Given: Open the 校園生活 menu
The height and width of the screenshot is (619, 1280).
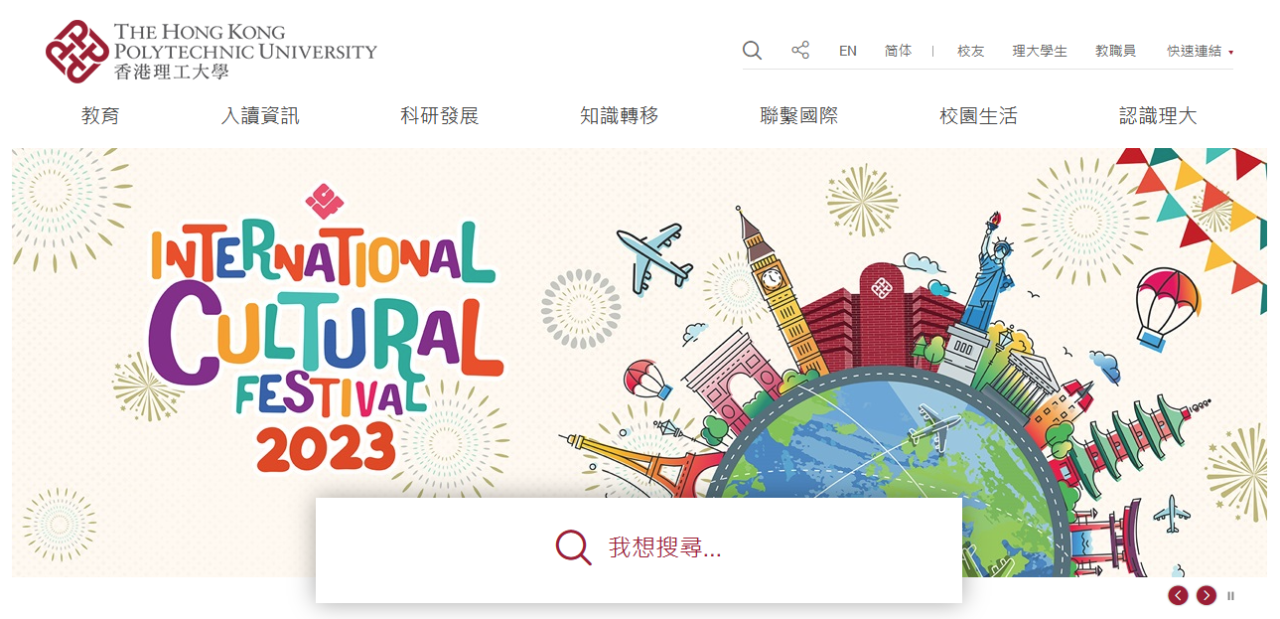Looking at the screenshot, I should click(978, 116).
